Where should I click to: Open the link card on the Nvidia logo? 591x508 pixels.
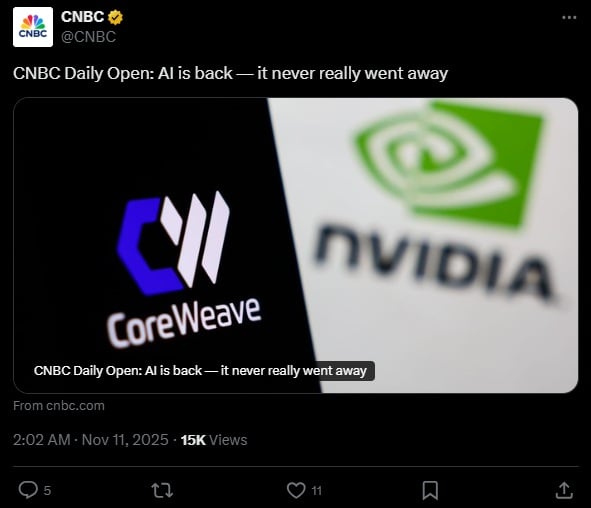coord(449,165)
